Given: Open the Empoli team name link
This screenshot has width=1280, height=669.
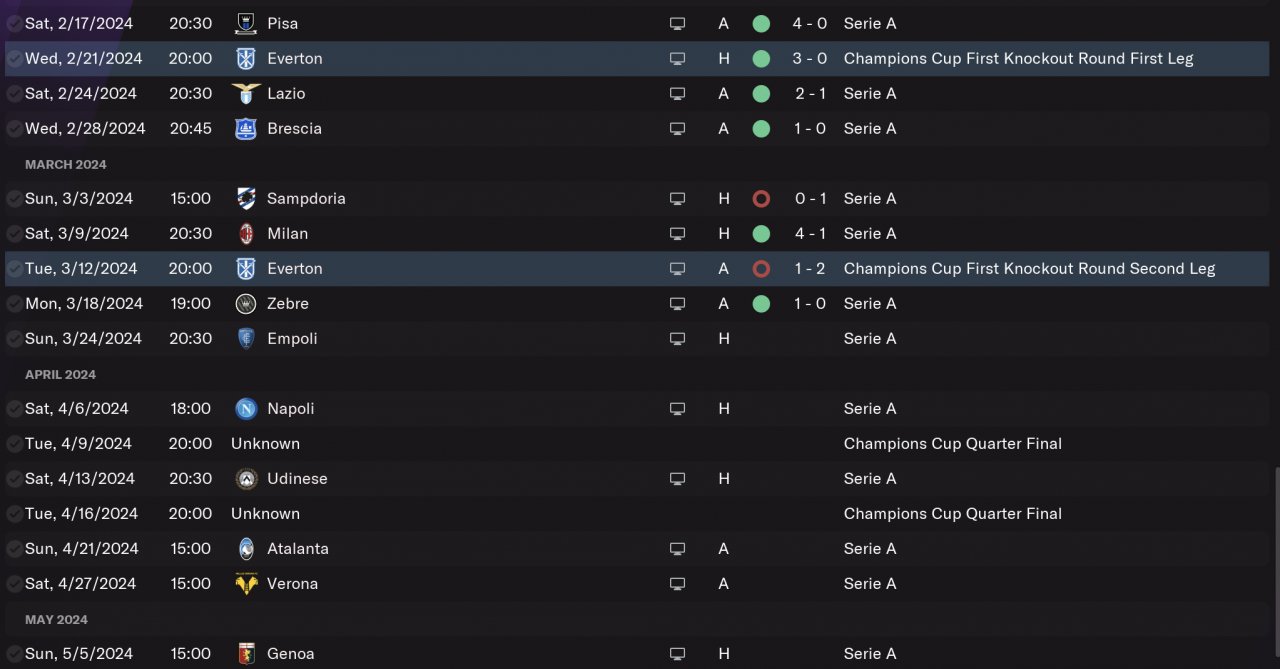Looking at the screenshot, I should [x=292, y=338].
